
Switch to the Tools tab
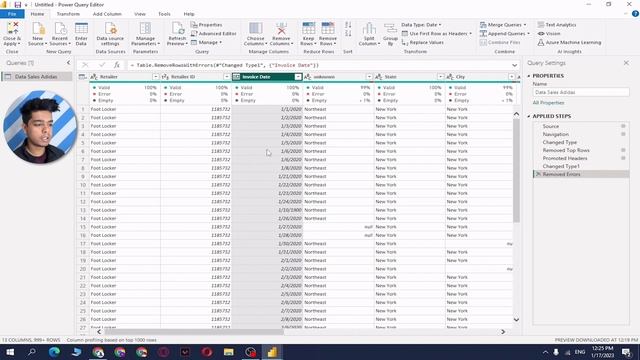pos(164,14)
